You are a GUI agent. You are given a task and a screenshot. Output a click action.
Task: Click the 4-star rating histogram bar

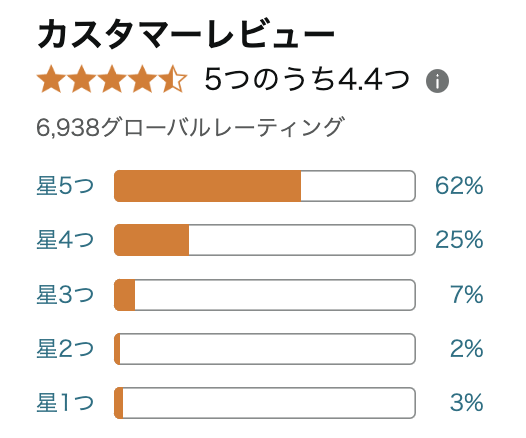(265, 240)
